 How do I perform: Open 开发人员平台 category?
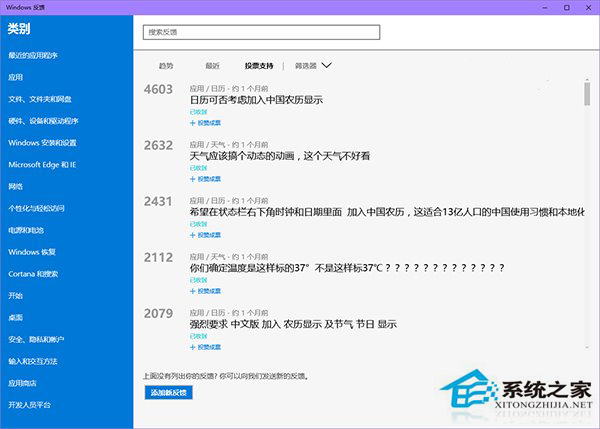pyautogui.click(x=29, y=405)
